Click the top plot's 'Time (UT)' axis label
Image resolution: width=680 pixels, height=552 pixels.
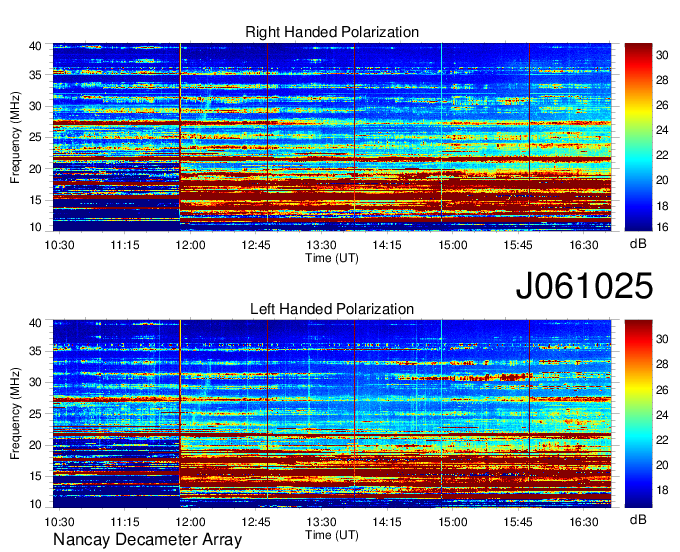pyautogui.click(x=332, y=258)
